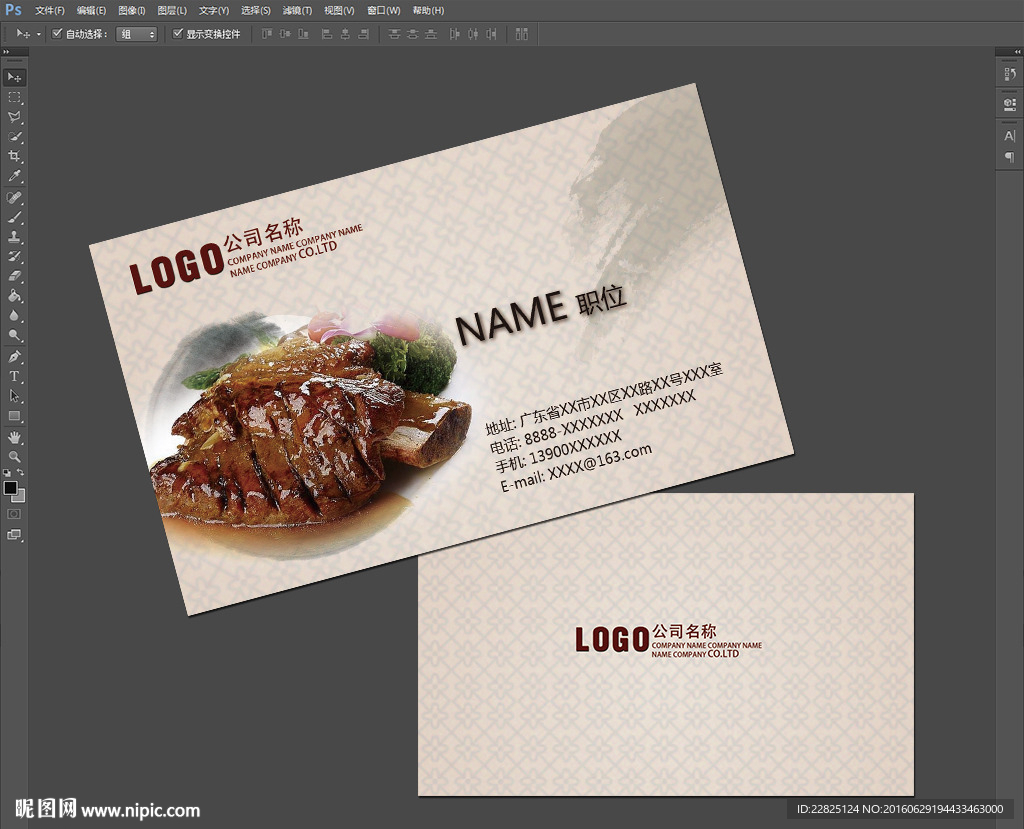Screen dimensions: 1024x829
Task: Select the Pen tool
Action: [14, 357]
